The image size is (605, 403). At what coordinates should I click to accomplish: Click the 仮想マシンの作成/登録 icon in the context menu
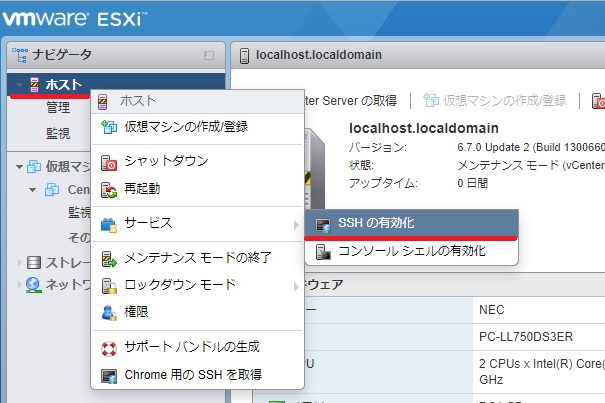[109, 127]
